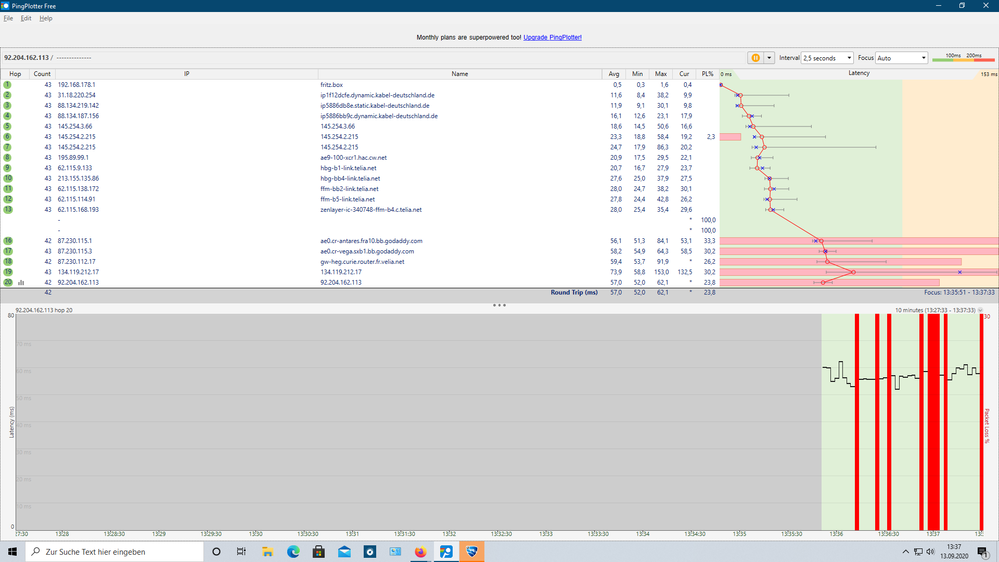Viewport: 999px width, 562px height.
Task: Select hop 19 green circle icon
Action: pyautogui.click(x=8, y=272)
